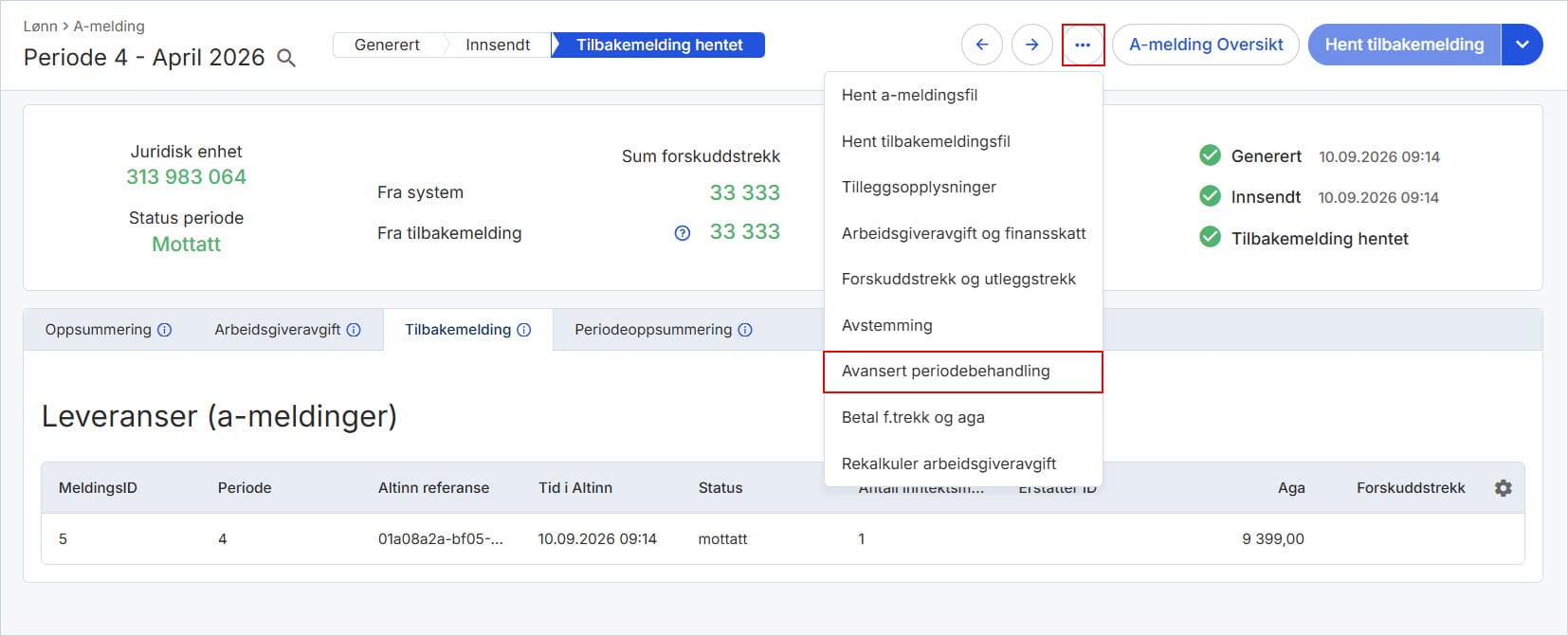Select Hent tilbakemeldingsfil menu entry
Screen dimensions: 1568x636
click(963, 141)
